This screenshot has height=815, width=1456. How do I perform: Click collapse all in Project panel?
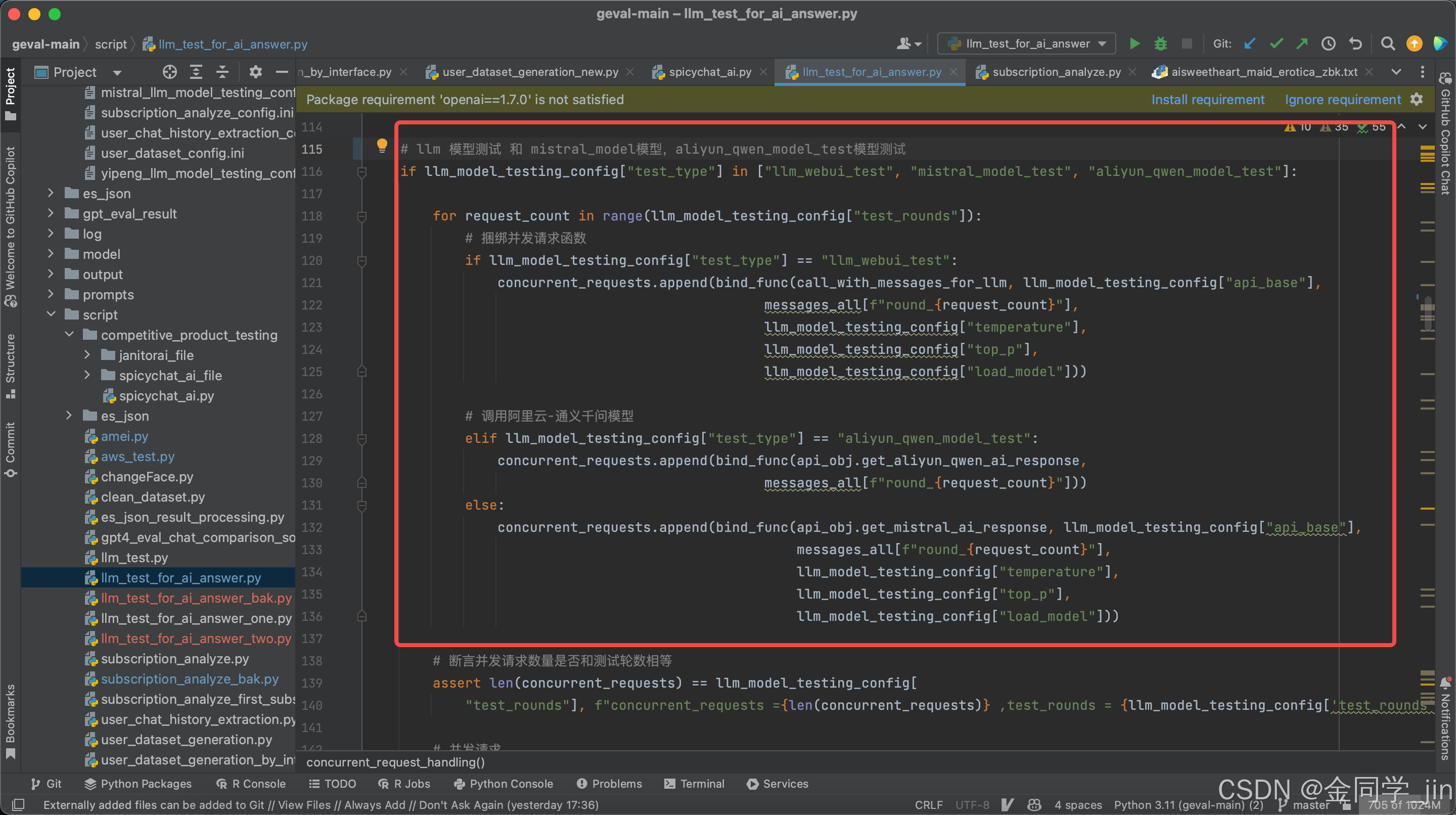click(x=222, y=72)
